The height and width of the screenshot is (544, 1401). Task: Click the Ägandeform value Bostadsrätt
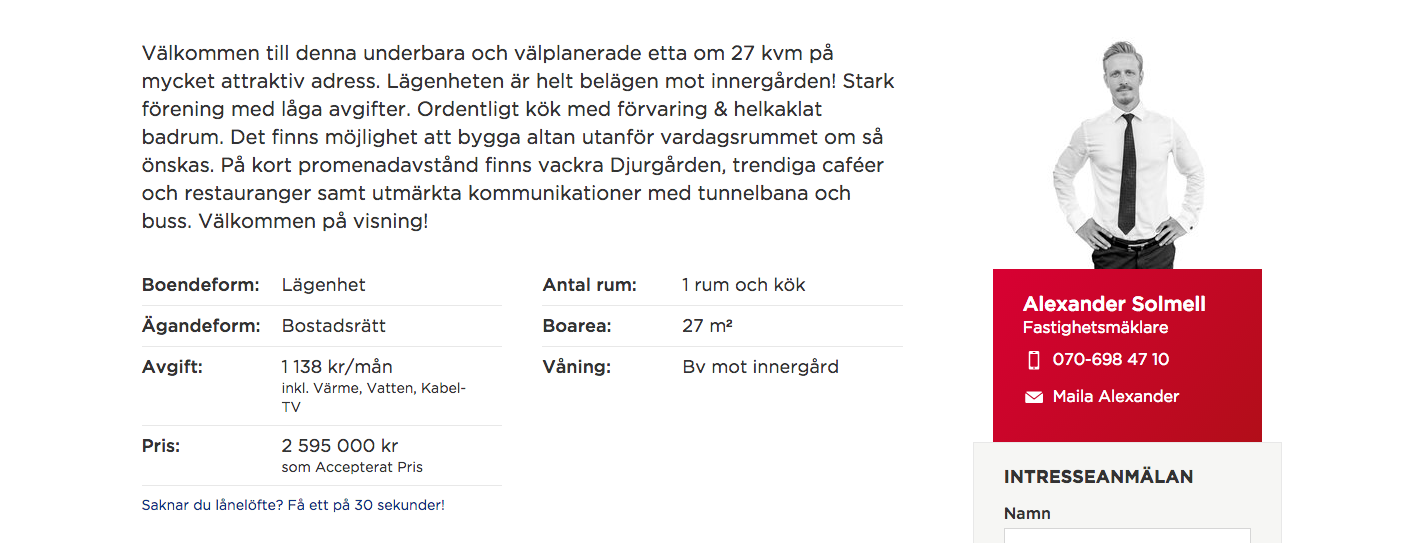334,326
